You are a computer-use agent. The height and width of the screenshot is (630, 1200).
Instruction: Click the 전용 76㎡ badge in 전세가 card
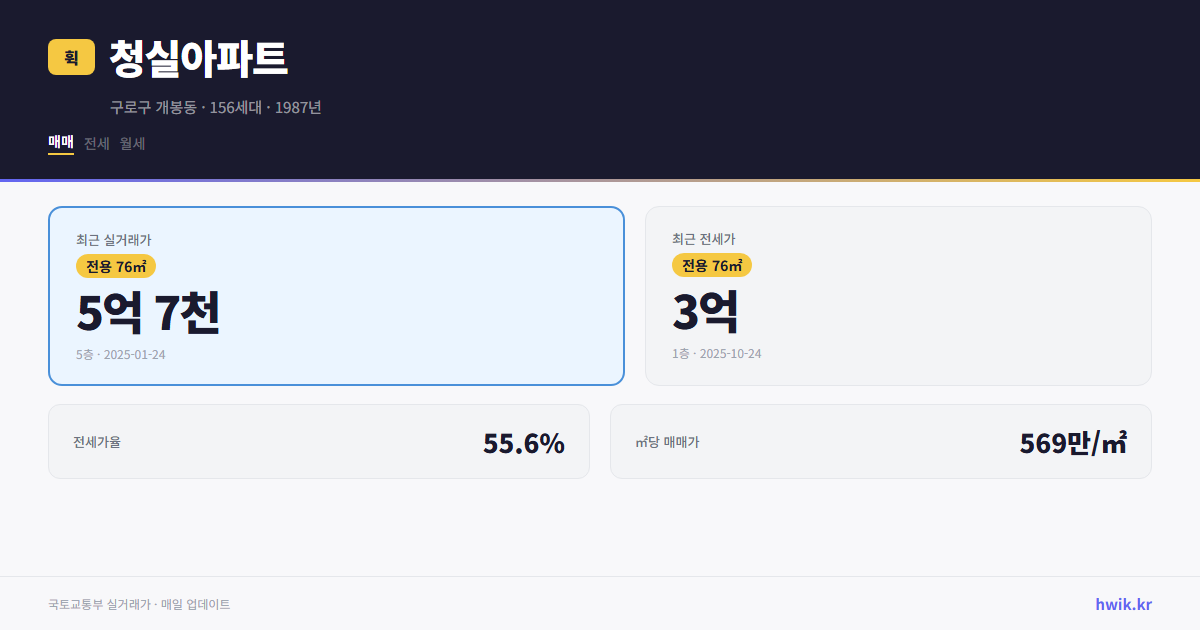click(x=712, y=265)
